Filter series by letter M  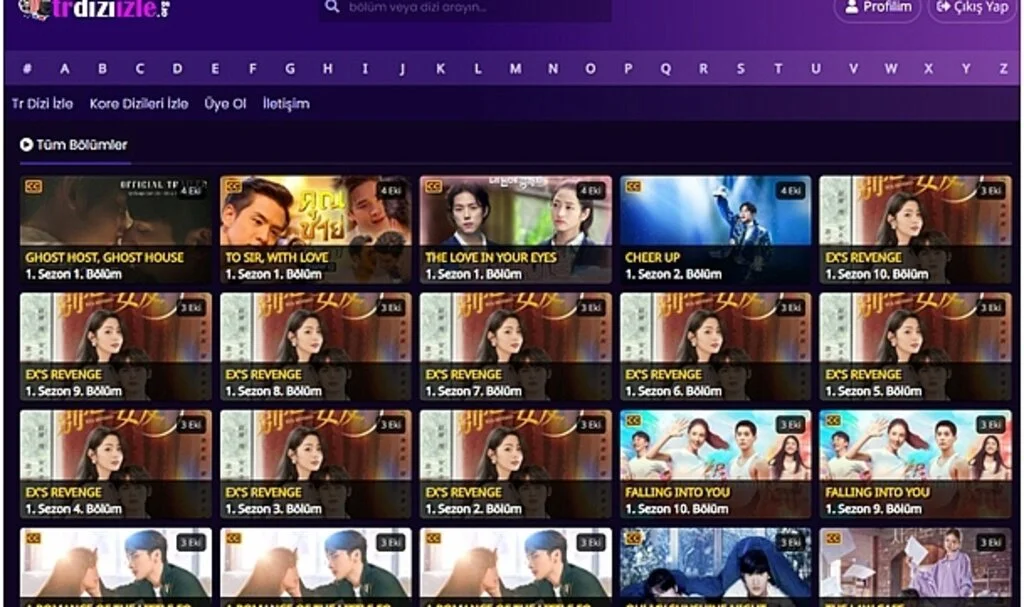coord(516,69)
